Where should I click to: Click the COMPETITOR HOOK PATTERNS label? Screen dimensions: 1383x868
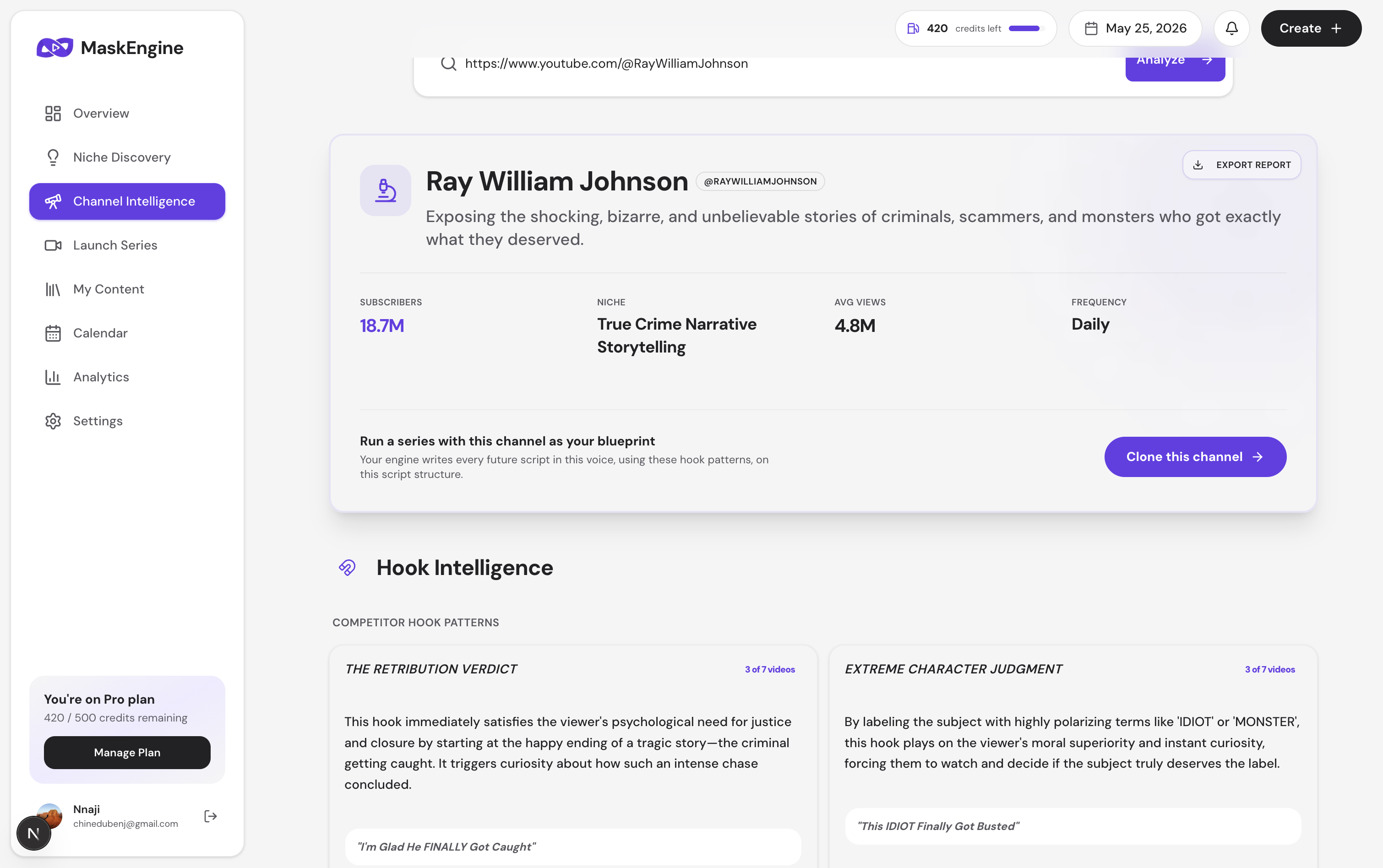click(416, 623)
